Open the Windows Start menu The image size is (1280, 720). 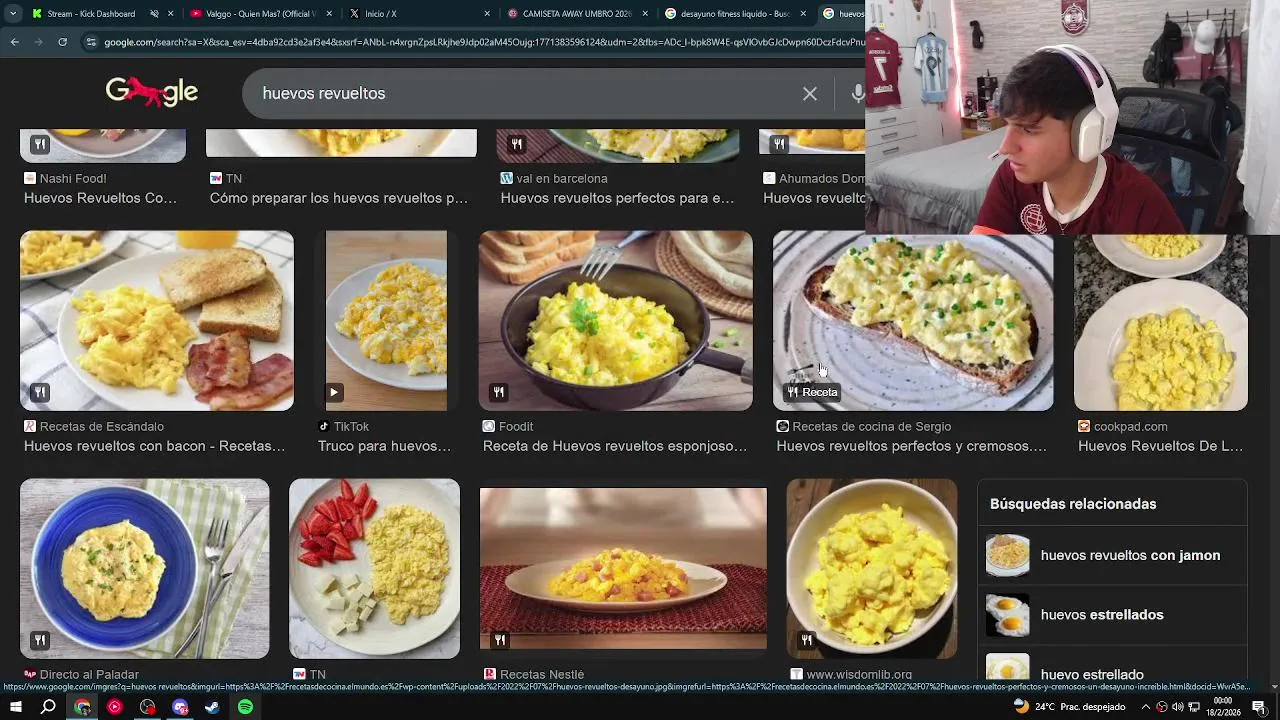click(x=15, y=707)
